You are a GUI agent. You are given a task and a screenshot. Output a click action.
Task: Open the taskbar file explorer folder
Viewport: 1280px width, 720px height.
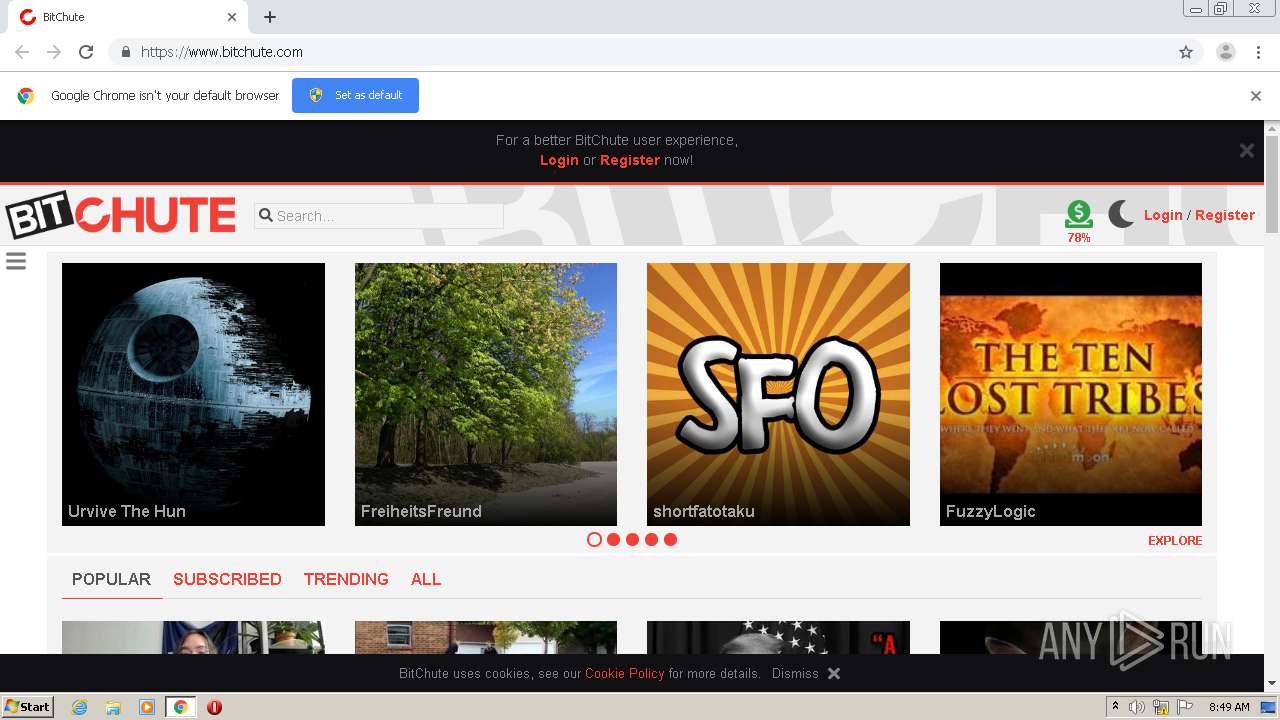click(x=113, y=707)
